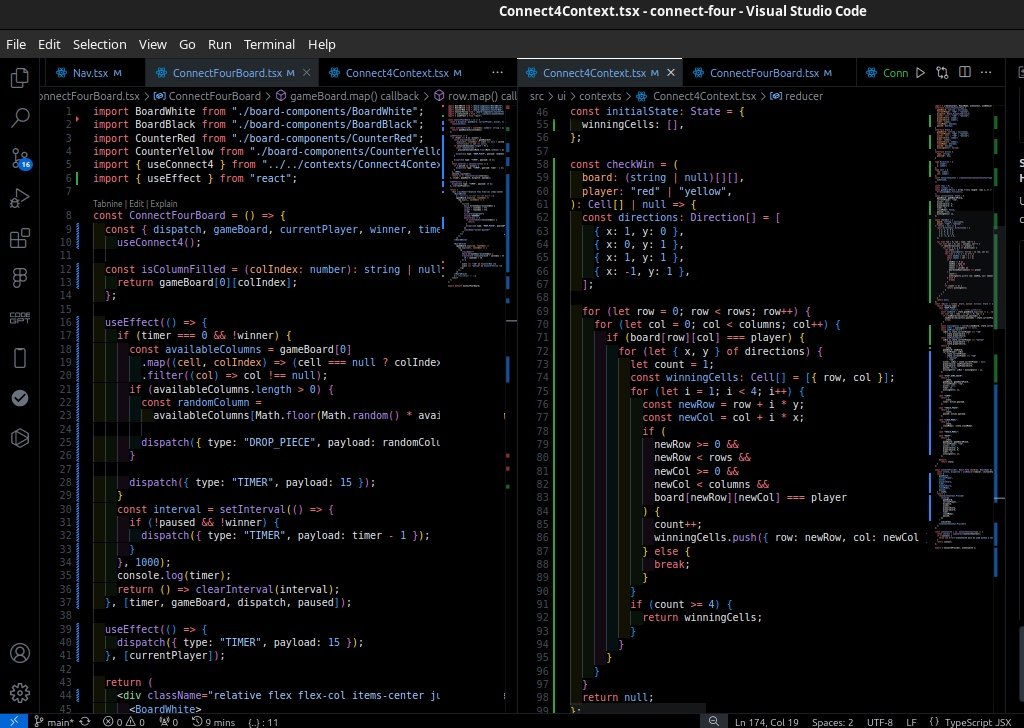Open the Explorer view in the Activity Bar
The height and width of the screenshot is (728, 1024).
click(20, 77)
